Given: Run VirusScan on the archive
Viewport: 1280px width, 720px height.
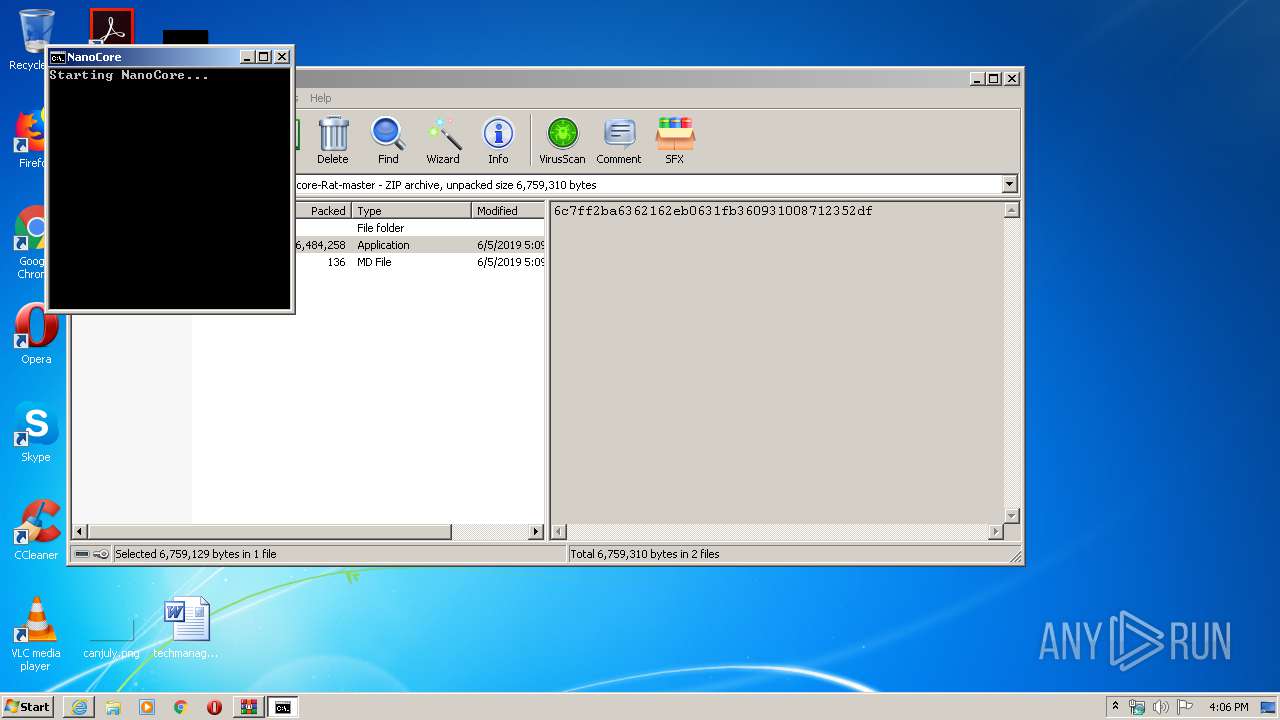Looking at the screenshot, I should [x=562, y=141].
